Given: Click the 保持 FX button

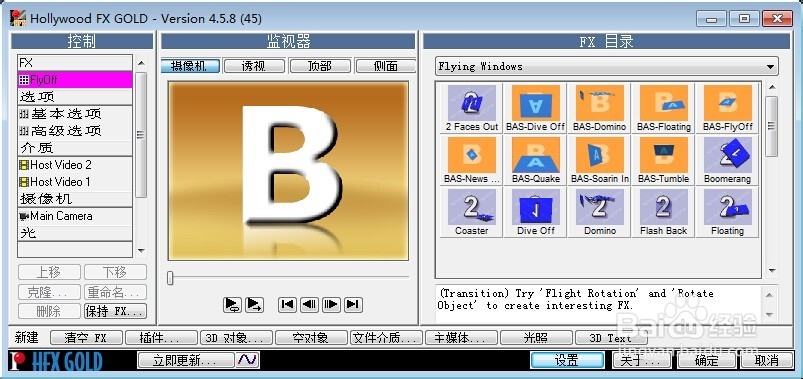Looking at the screenshot, I should (x=115, y=311).
